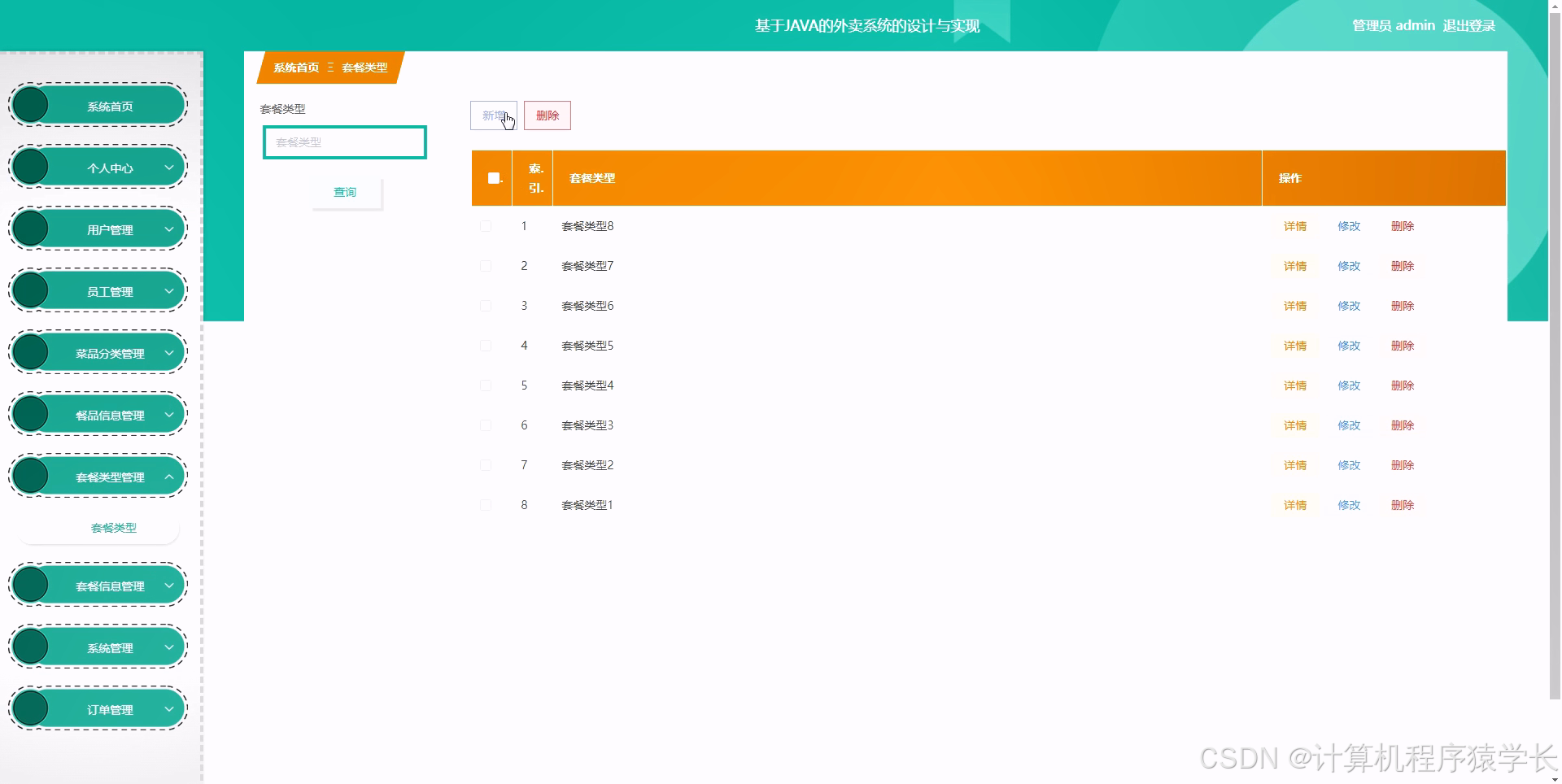Screen dimensions: 1562x784
Task: Click the dark circle icon beside 菜品分类管理
Action: click(31, 352)
